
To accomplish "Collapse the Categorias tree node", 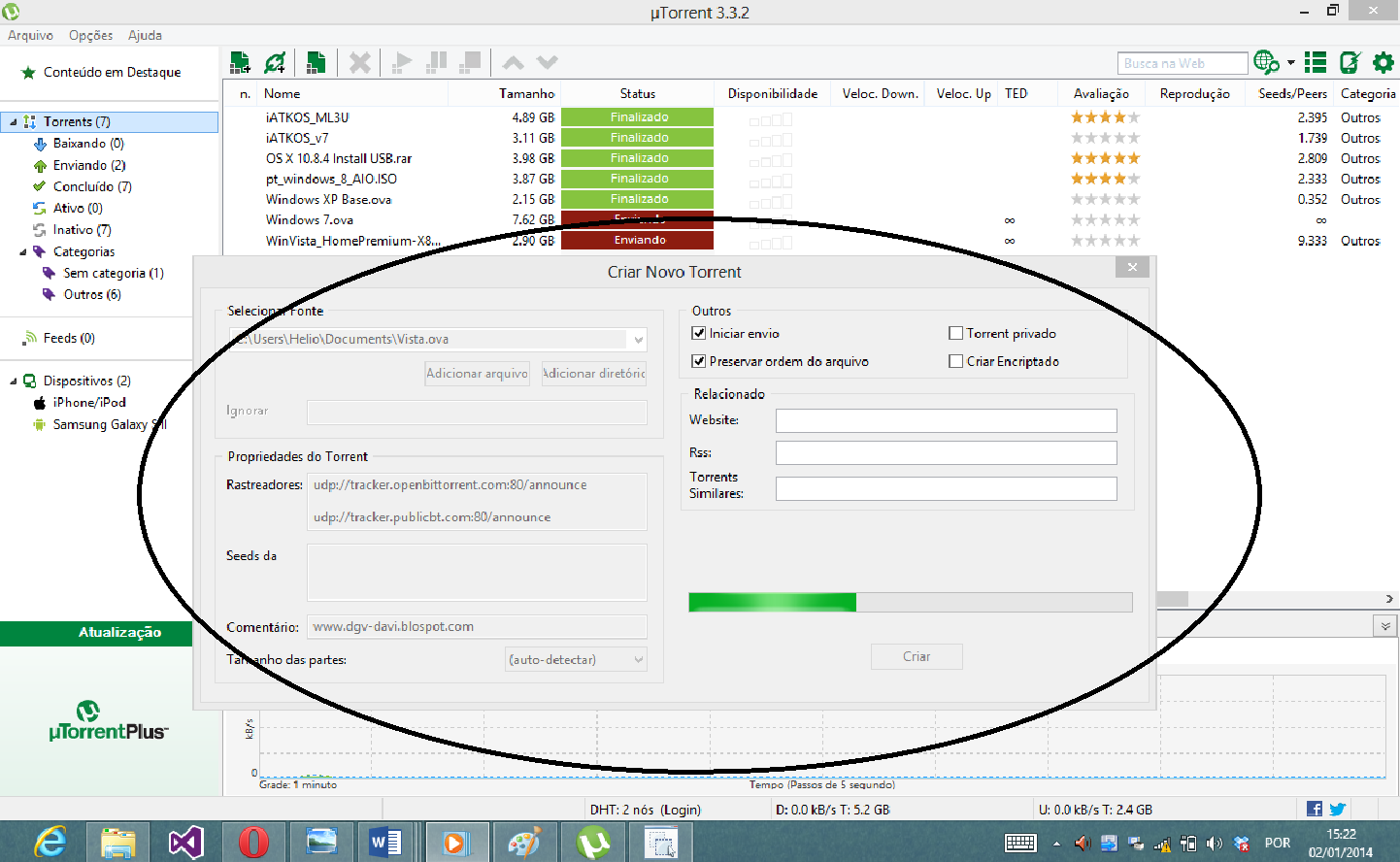I will (23, 252).
